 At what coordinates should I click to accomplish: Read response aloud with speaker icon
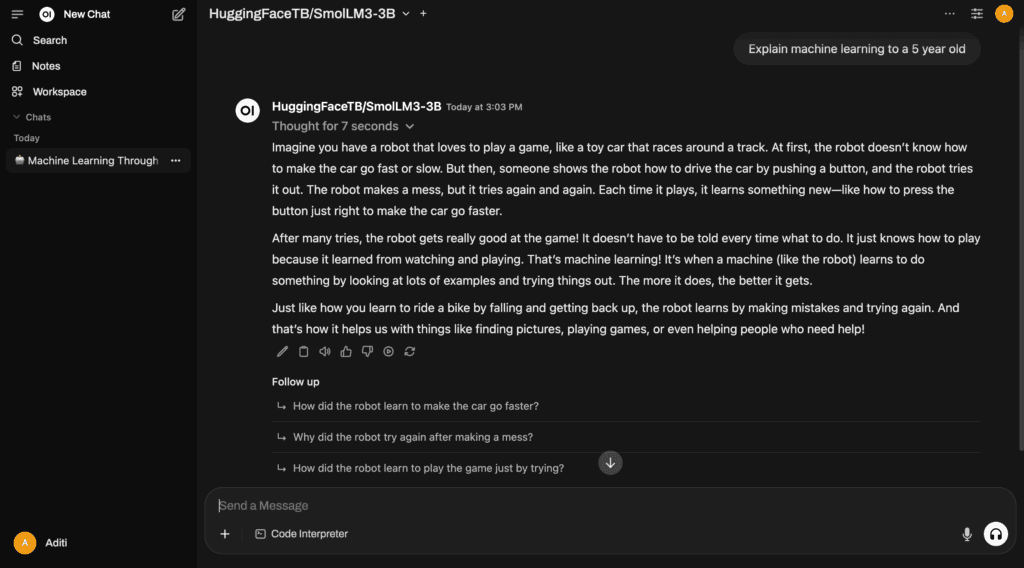click(x=325, y=351)
